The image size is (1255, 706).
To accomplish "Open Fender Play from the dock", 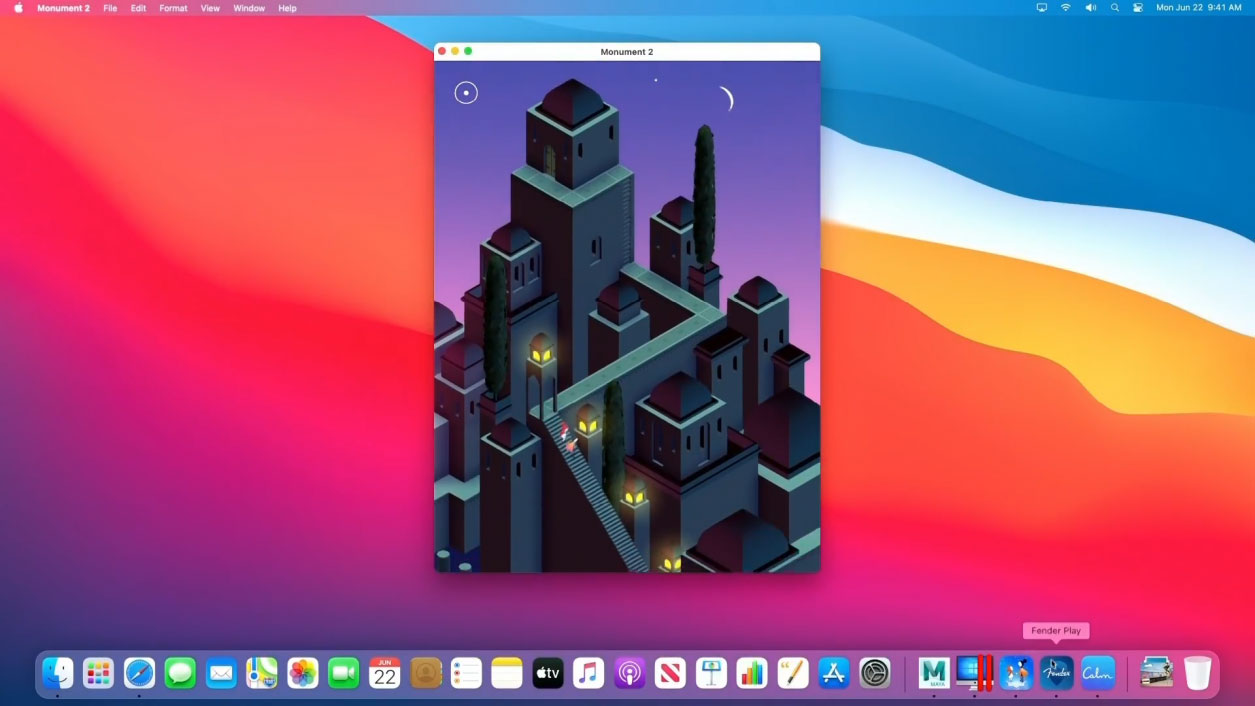I will pos(1056,672).
